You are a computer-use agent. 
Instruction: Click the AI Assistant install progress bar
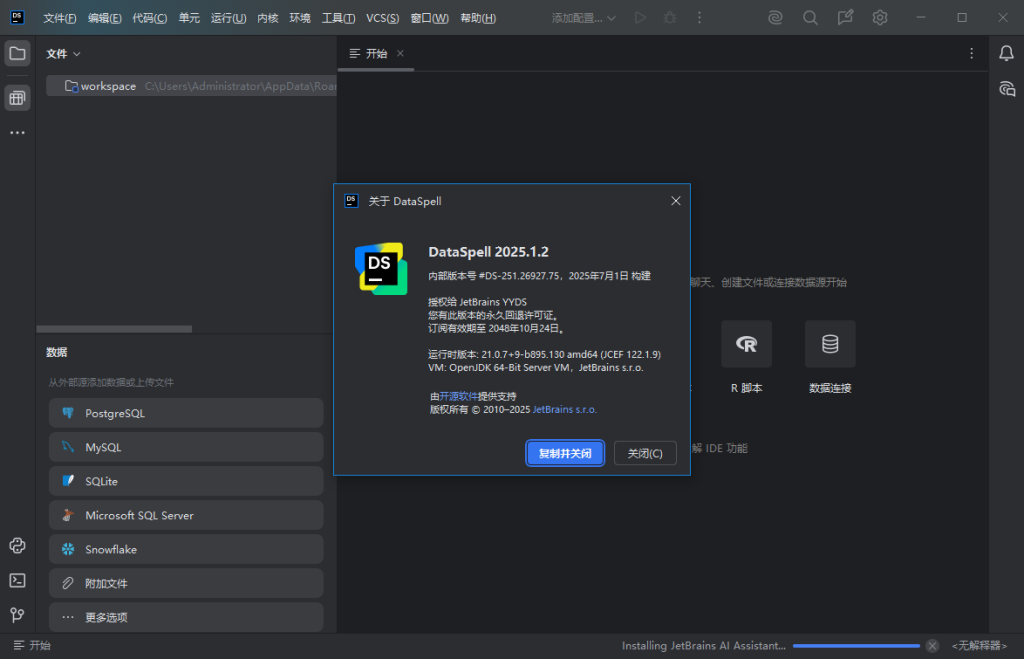[856, 646]
